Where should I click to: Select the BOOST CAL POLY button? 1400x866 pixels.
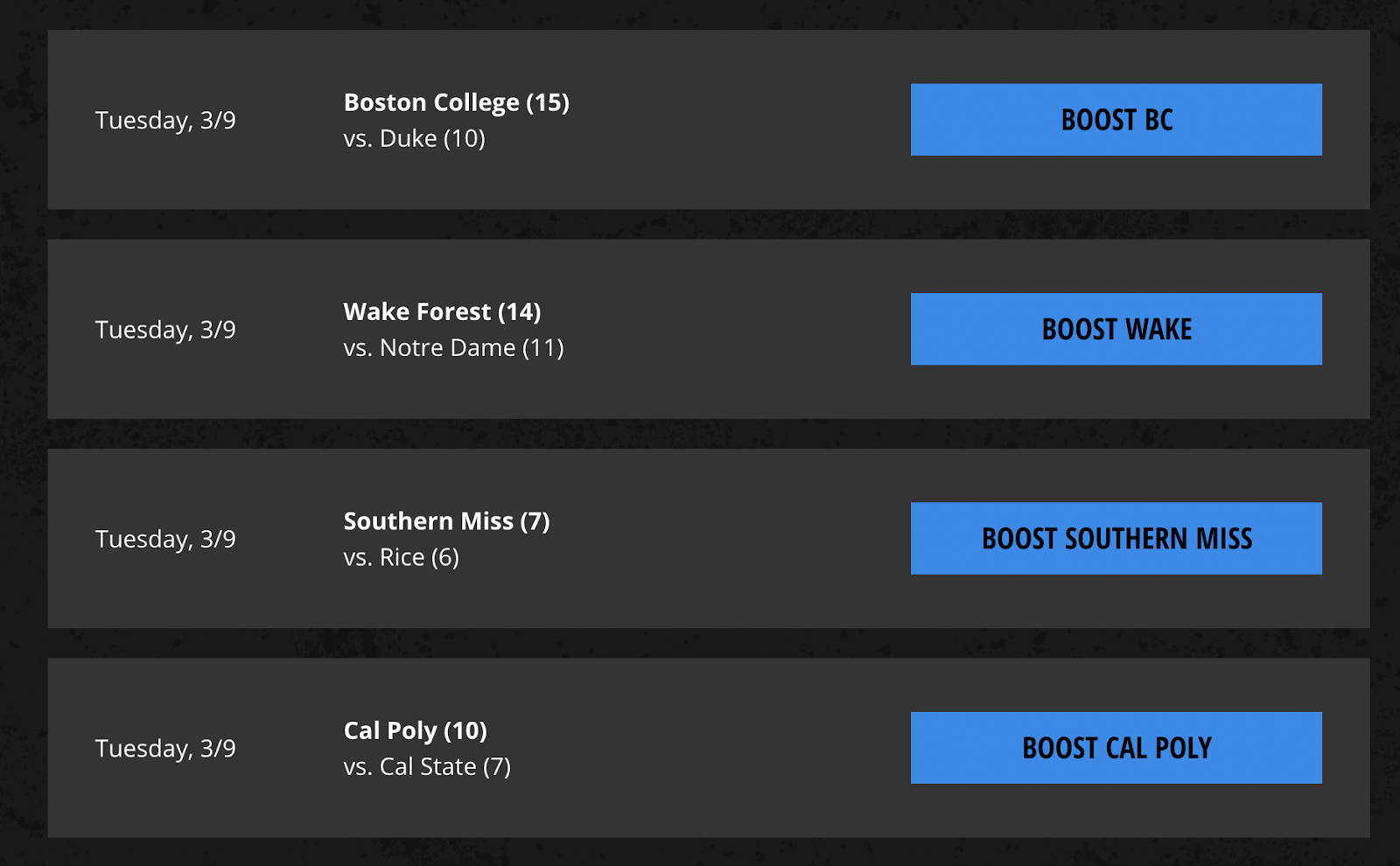coord(1116,748)
